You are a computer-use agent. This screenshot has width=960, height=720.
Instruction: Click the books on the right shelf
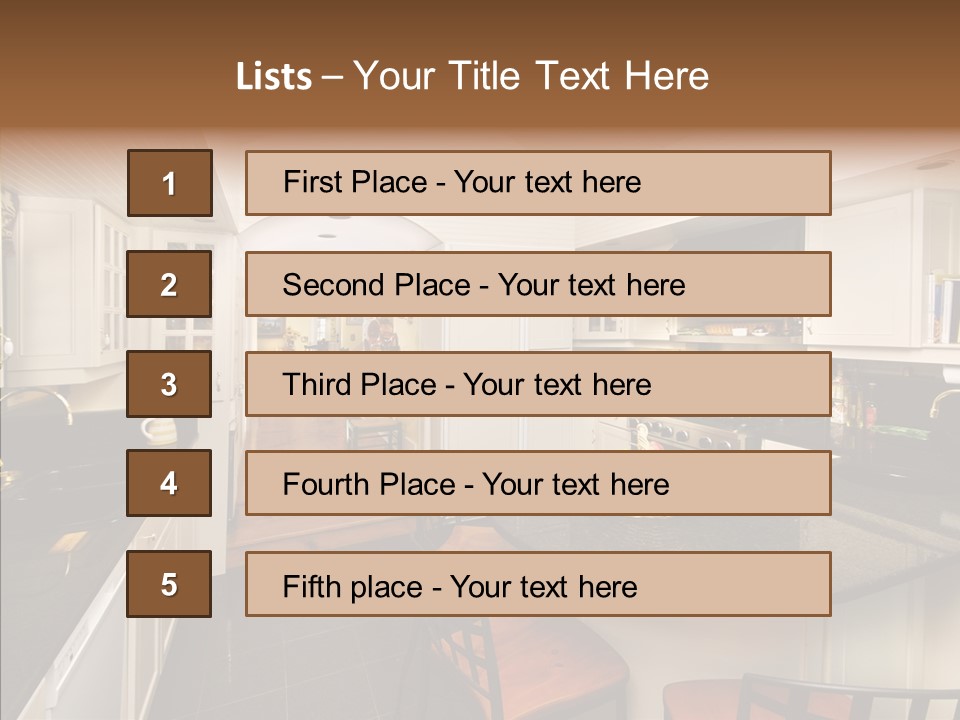click(x=945, y=305)
